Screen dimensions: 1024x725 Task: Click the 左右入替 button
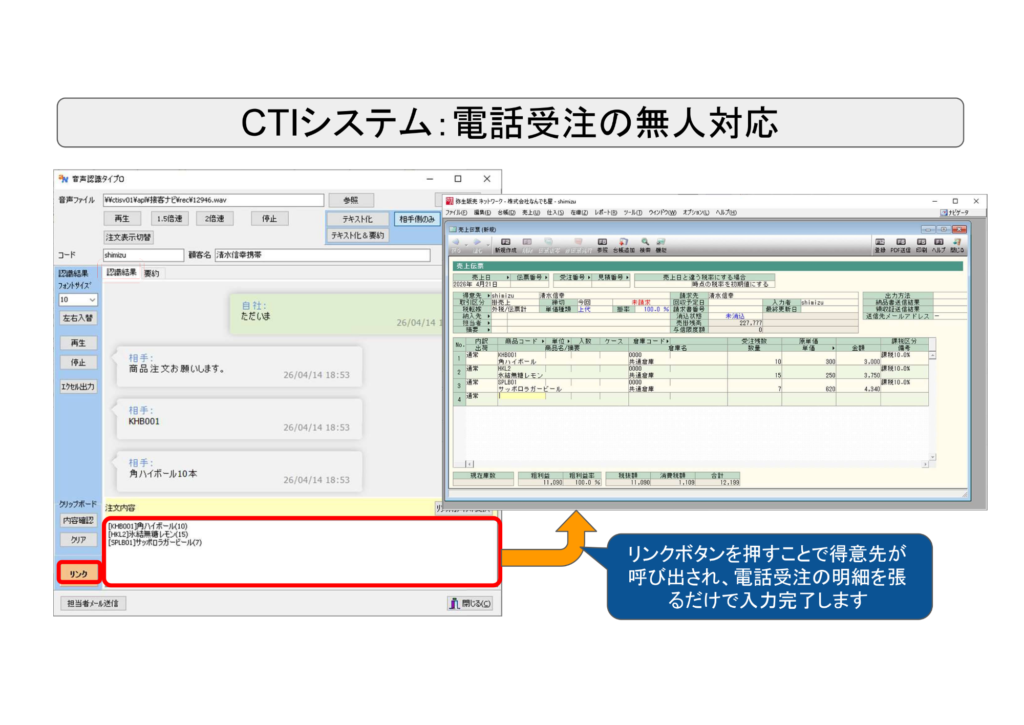[78, 318]
